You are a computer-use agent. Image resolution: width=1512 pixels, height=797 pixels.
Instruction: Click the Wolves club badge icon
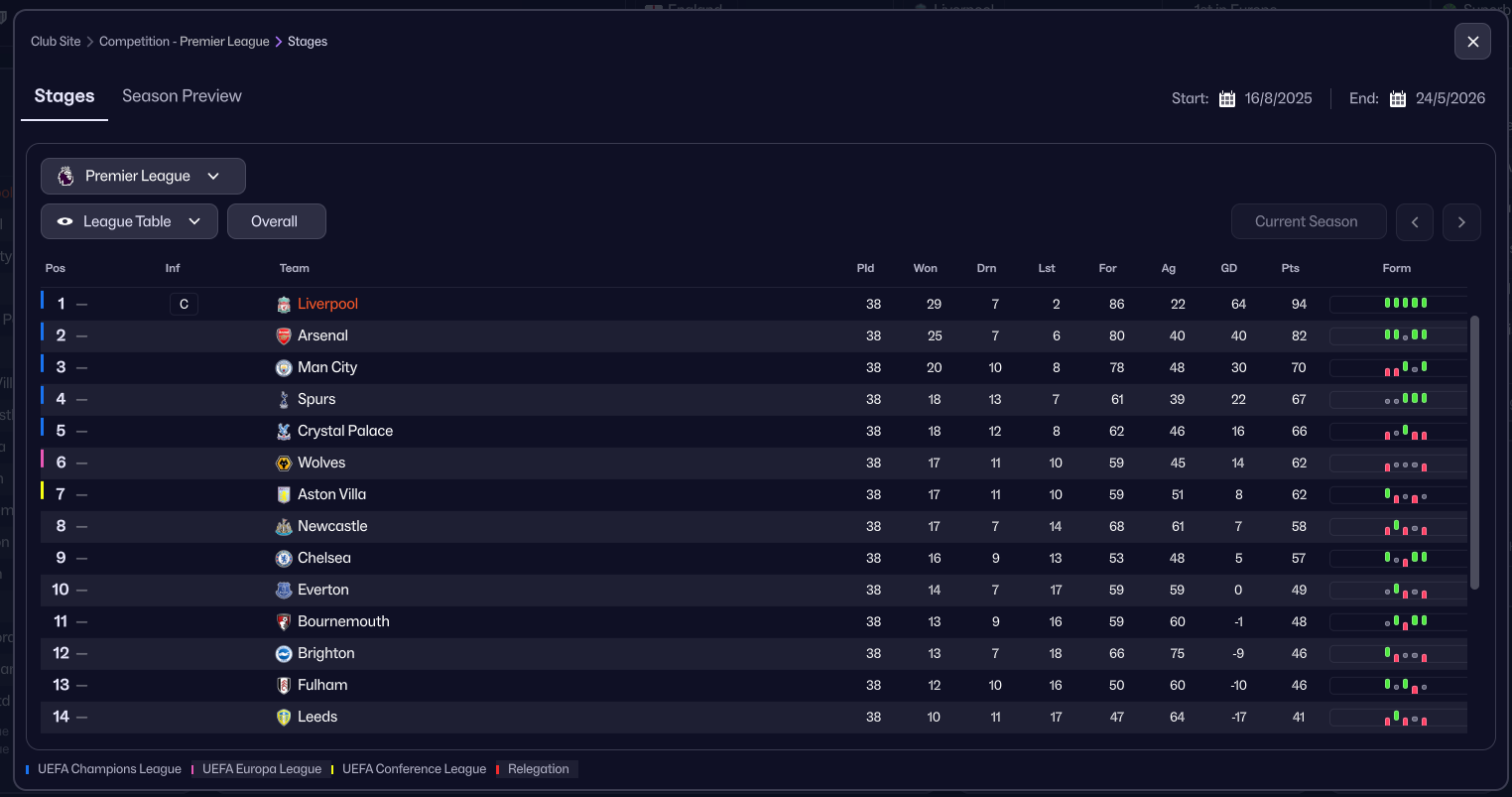click(284, 464)
